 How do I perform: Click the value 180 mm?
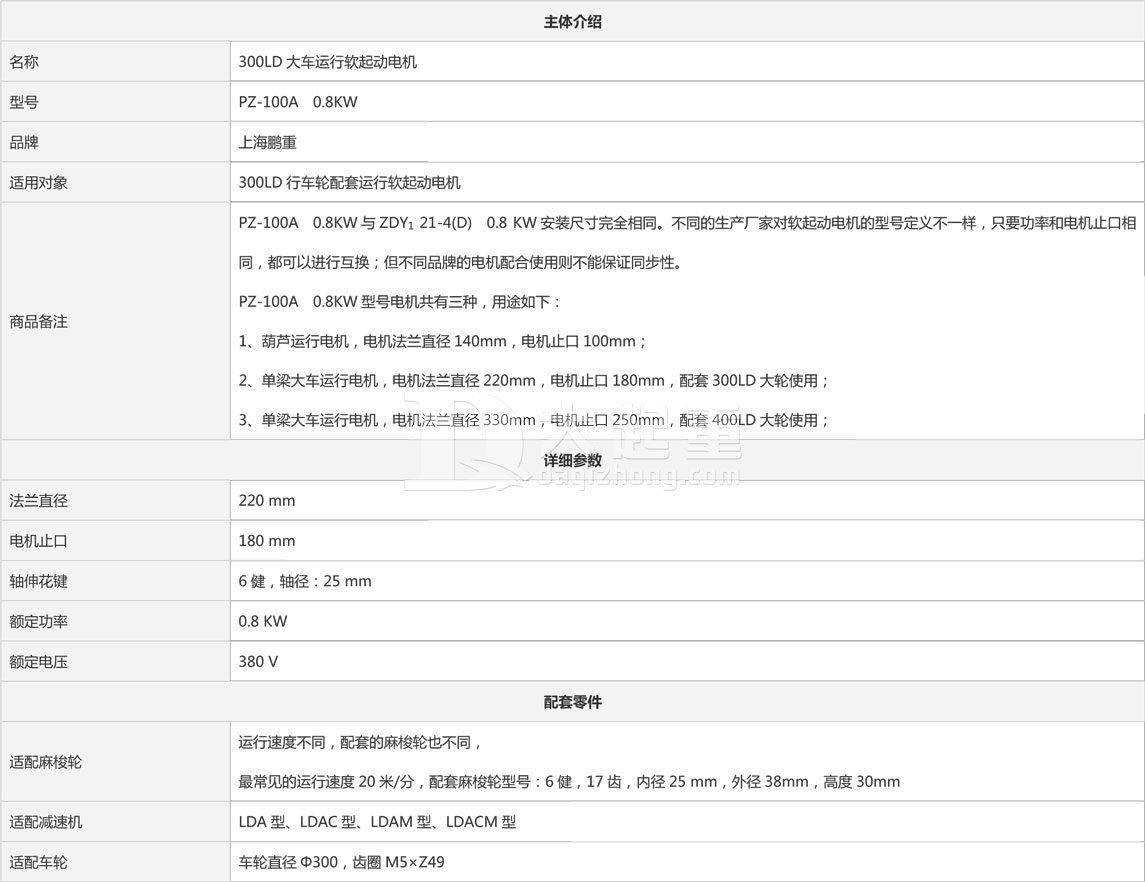267,541
